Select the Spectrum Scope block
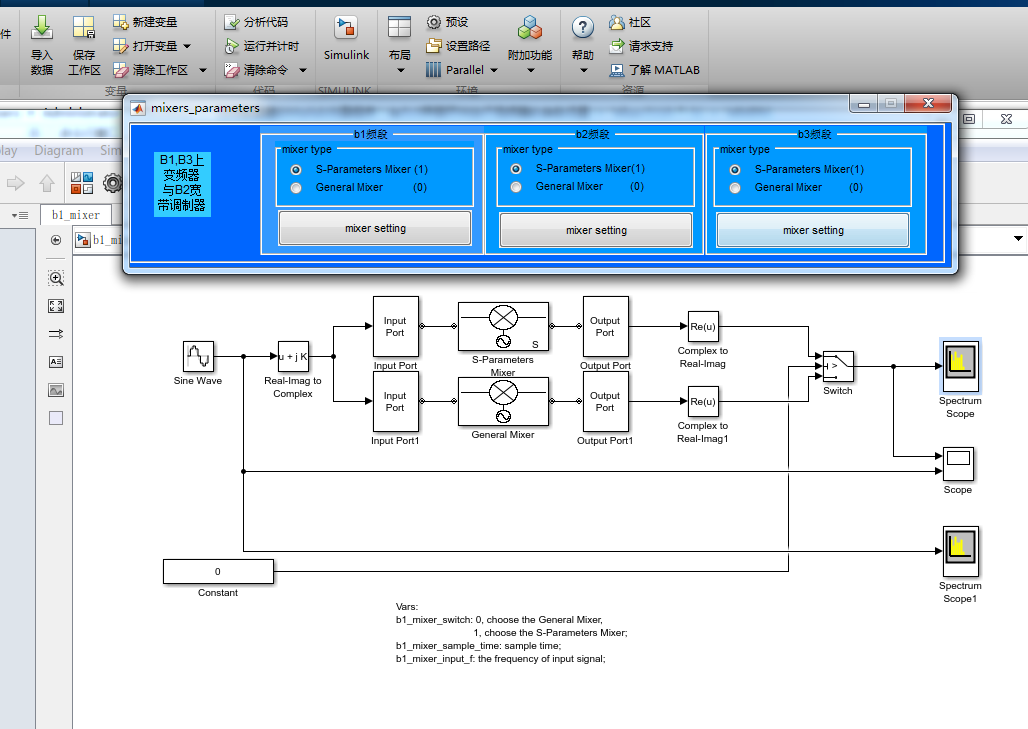This screenshot has width=1028, height=729. 960,364
